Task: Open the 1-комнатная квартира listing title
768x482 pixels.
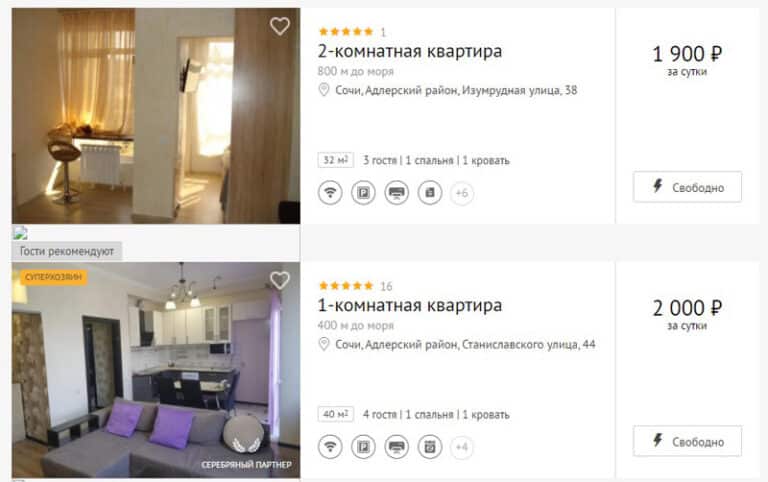Action: 410,305
